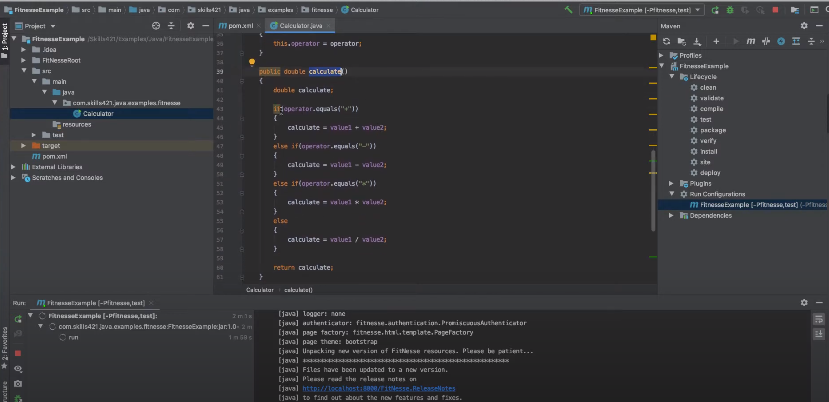Image resolution: width=829 pixels, height=402 pixels.
Task: Click the editor vertical scrollbar thumb
Action: pos(653,189)
